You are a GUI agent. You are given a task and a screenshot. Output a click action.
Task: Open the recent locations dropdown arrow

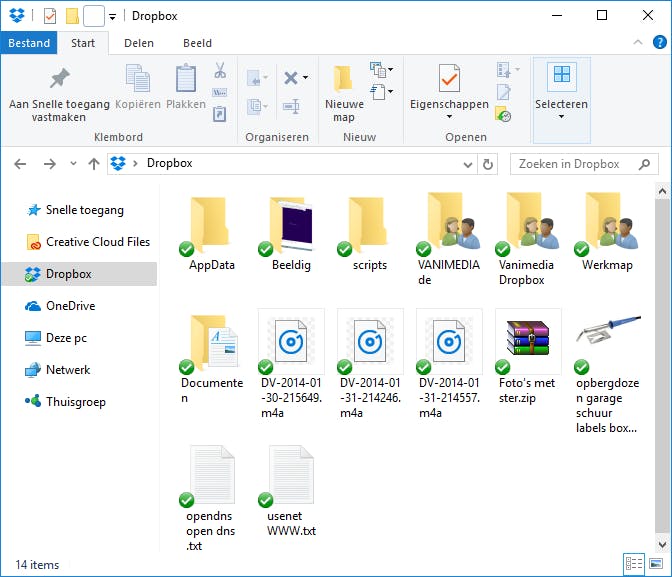point(73,163)
